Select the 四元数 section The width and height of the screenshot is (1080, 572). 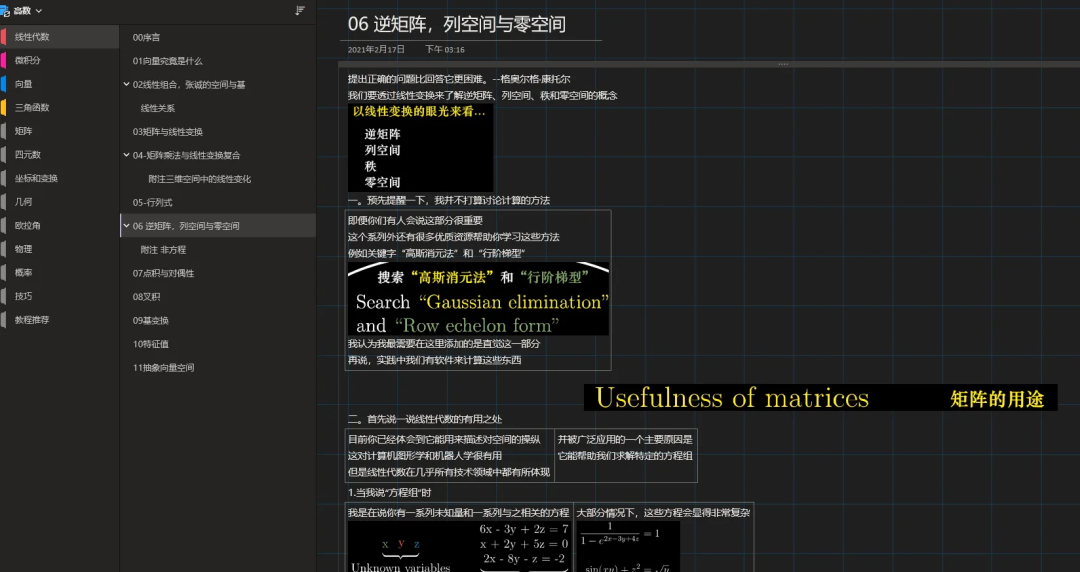pyautogui.click(x=60, y=155)
